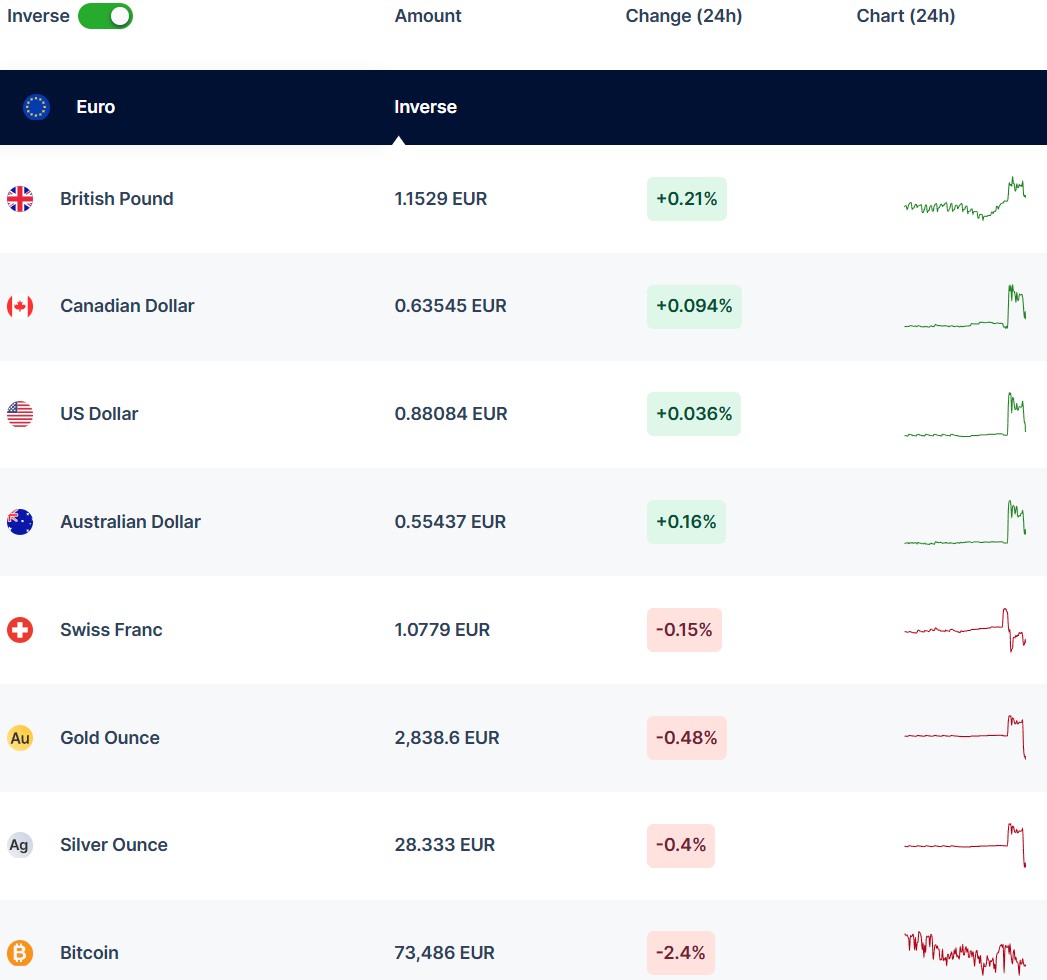Viewport: 1047px width, 980px height.
Task: Select the Inverse column header in Euro row
Action: pos(425,107)
